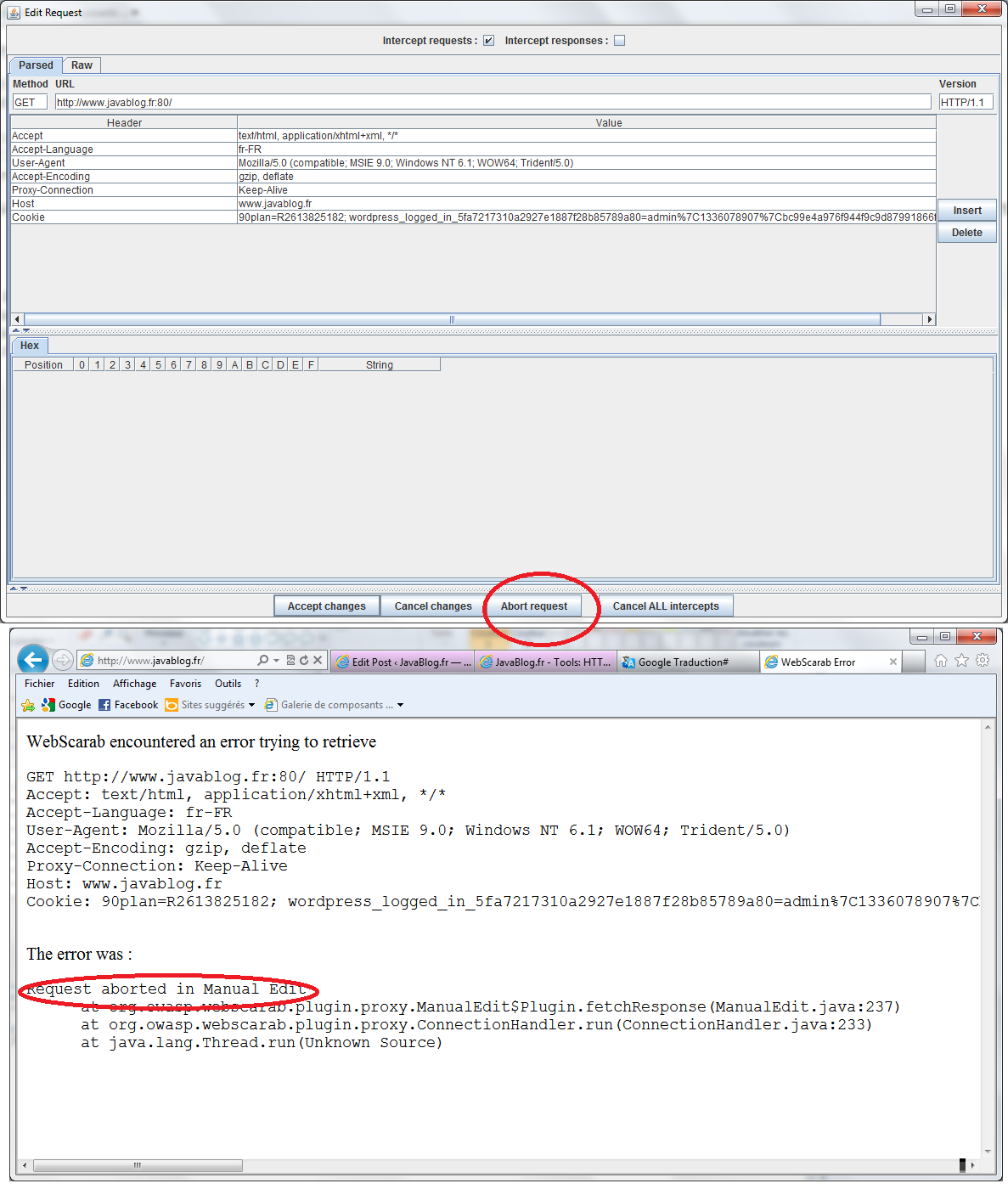
Task: Click the Keep-Alive value cell
Action: click(x=587, y=190)
